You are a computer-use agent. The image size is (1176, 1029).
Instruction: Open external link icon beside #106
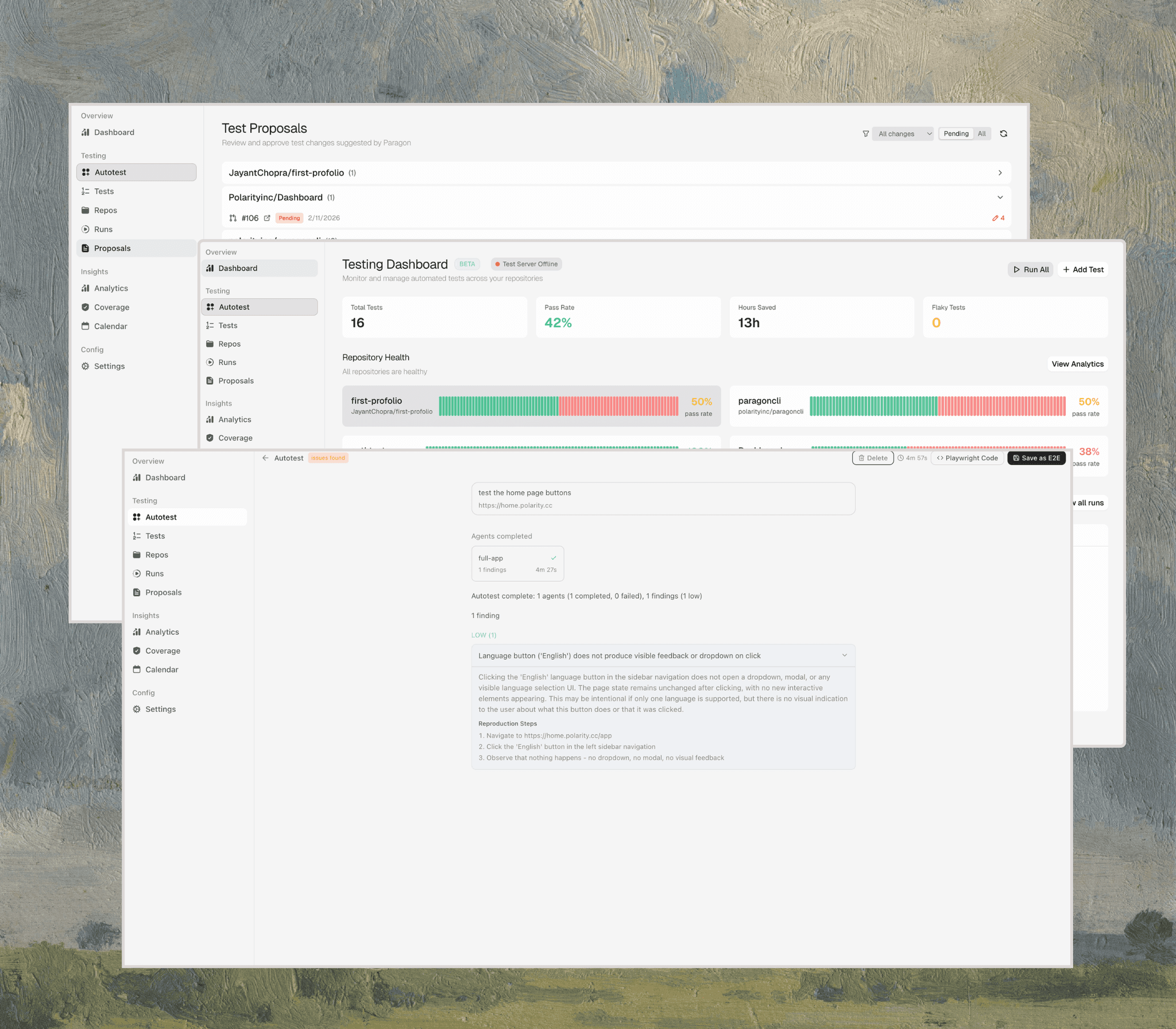[x=267, y=218]
